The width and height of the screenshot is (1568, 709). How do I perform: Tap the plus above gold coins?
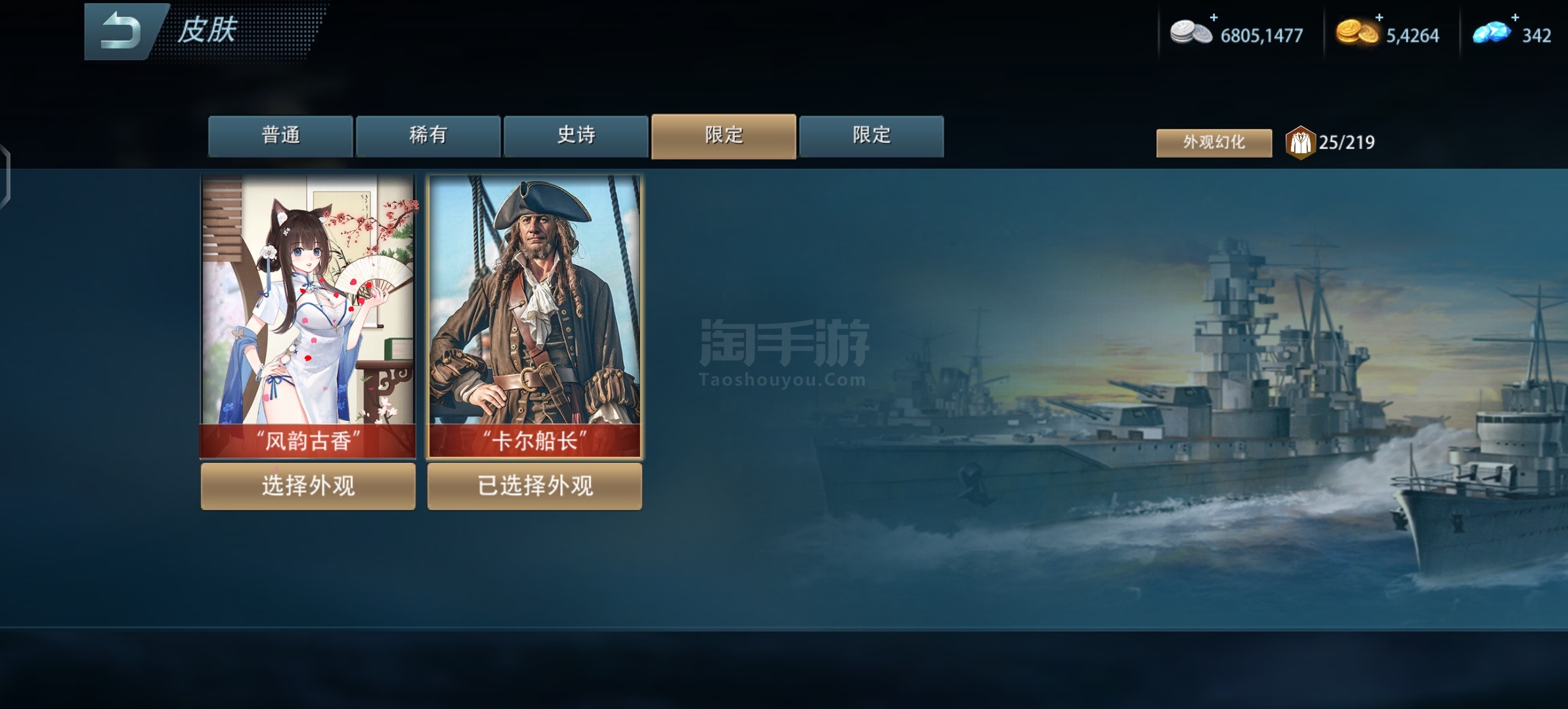click(x=1379, y=17)
